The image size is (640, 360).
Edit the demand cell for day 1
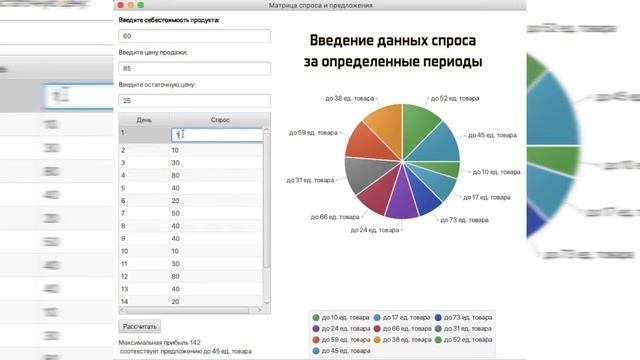pos(217,135)
